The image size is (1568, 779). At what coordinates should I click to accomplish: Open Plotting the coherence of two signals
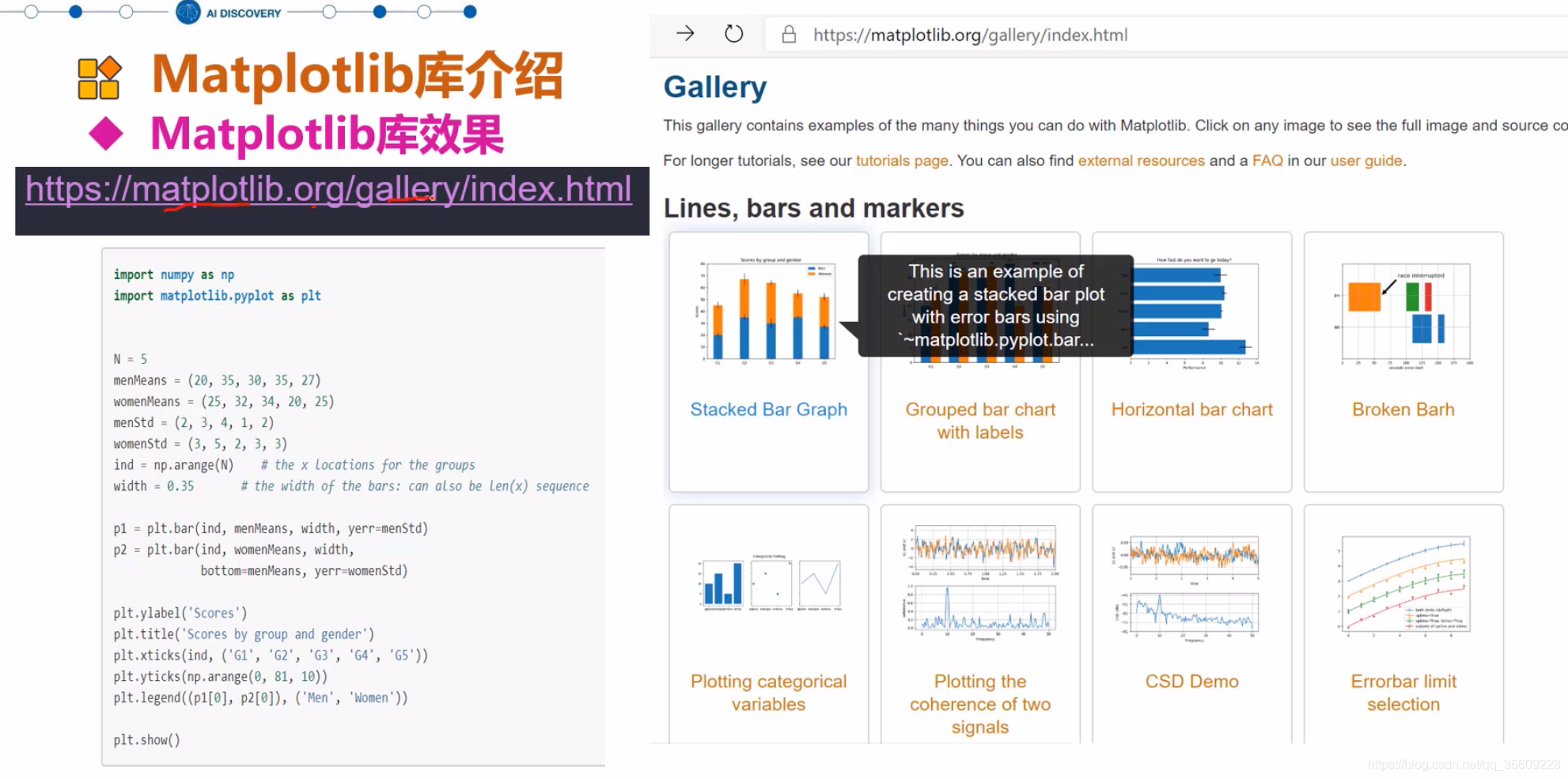tap(980, 704)
